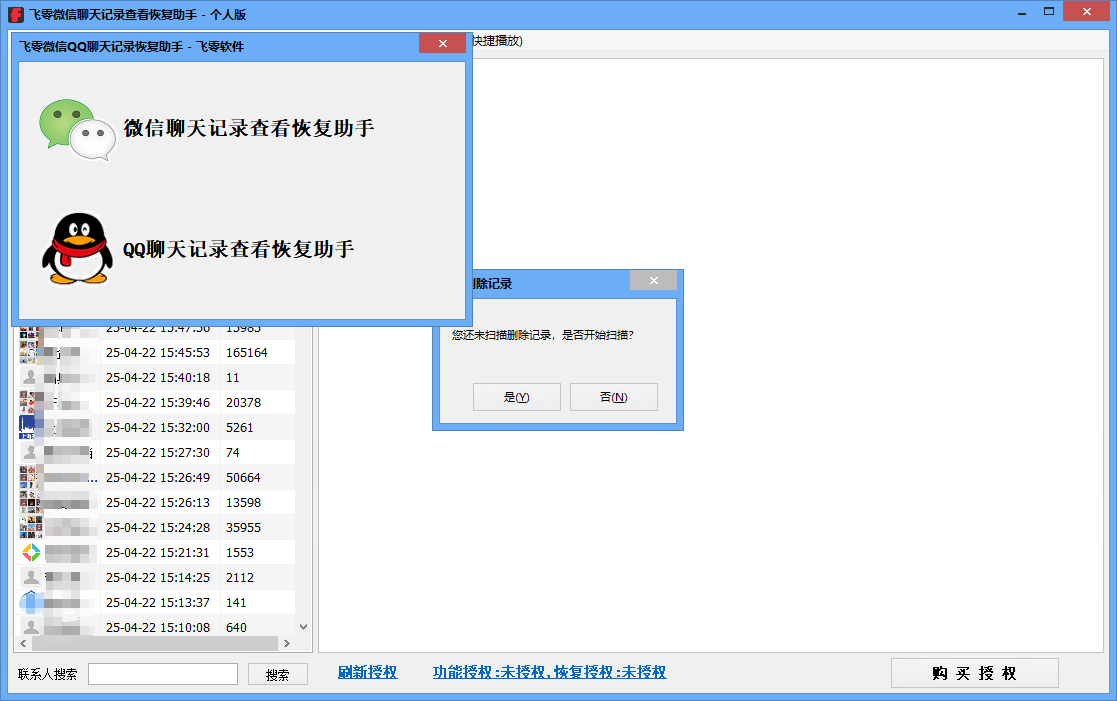The height and width of the screenshot is (701, 1117).
Task: Click message count 2112
Action: (x=240, y=577)
